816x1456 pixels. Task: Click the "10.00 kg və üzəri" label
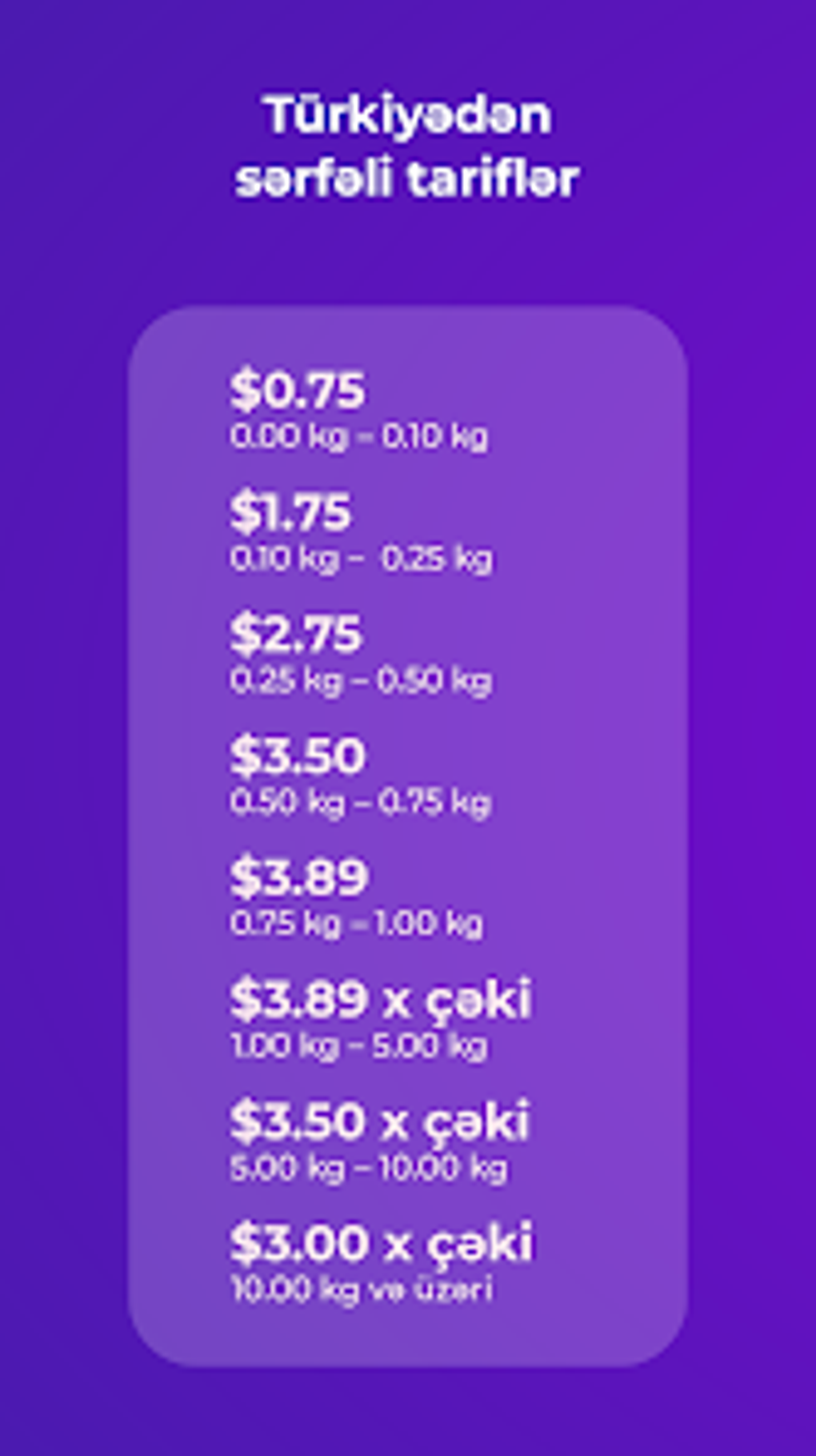tap(362, 1290)
